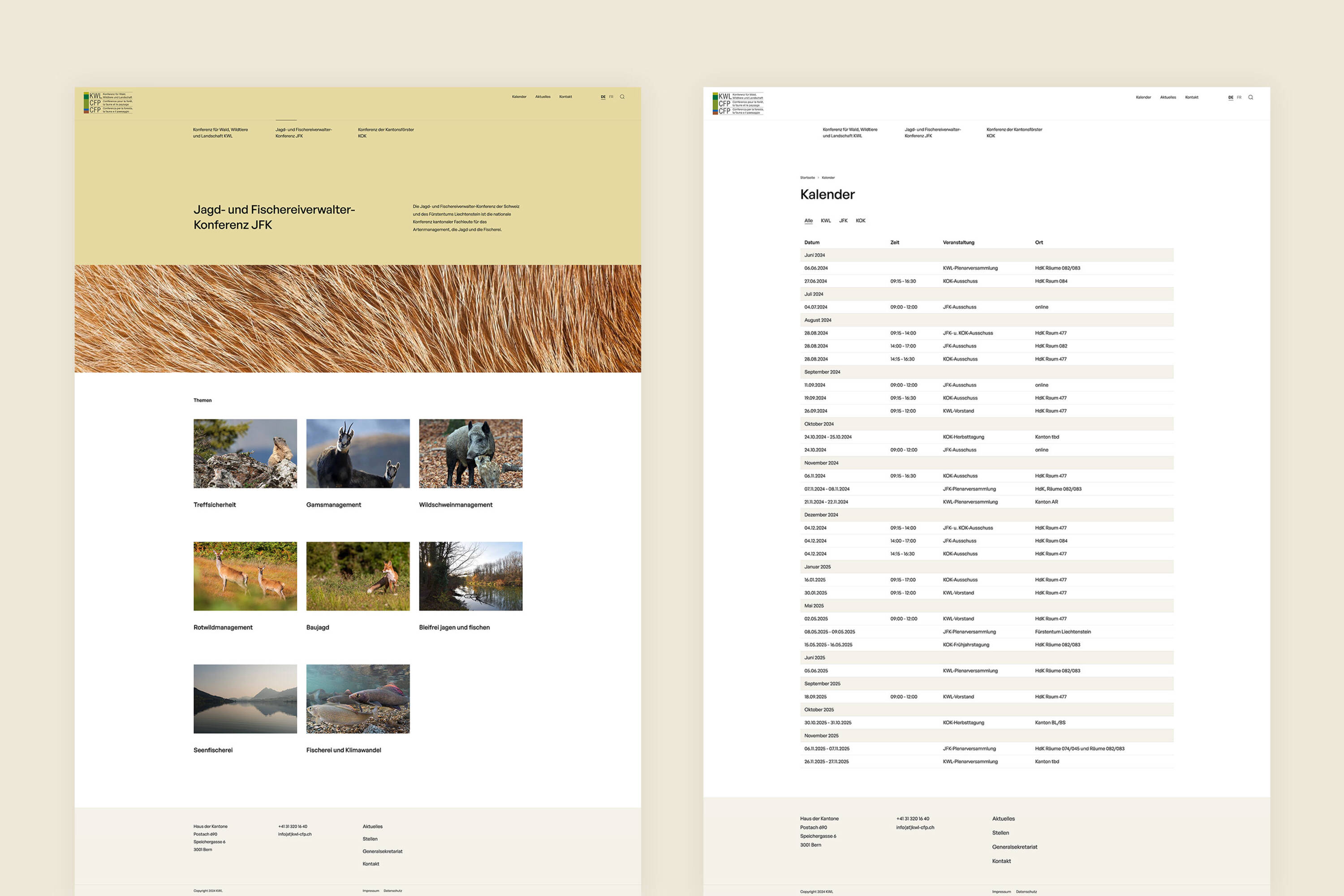Click the KOK-Herbsttagung 24.10.2024 - 25.10.2024 row
1344x896 pixels.
(x=987, y=437)
